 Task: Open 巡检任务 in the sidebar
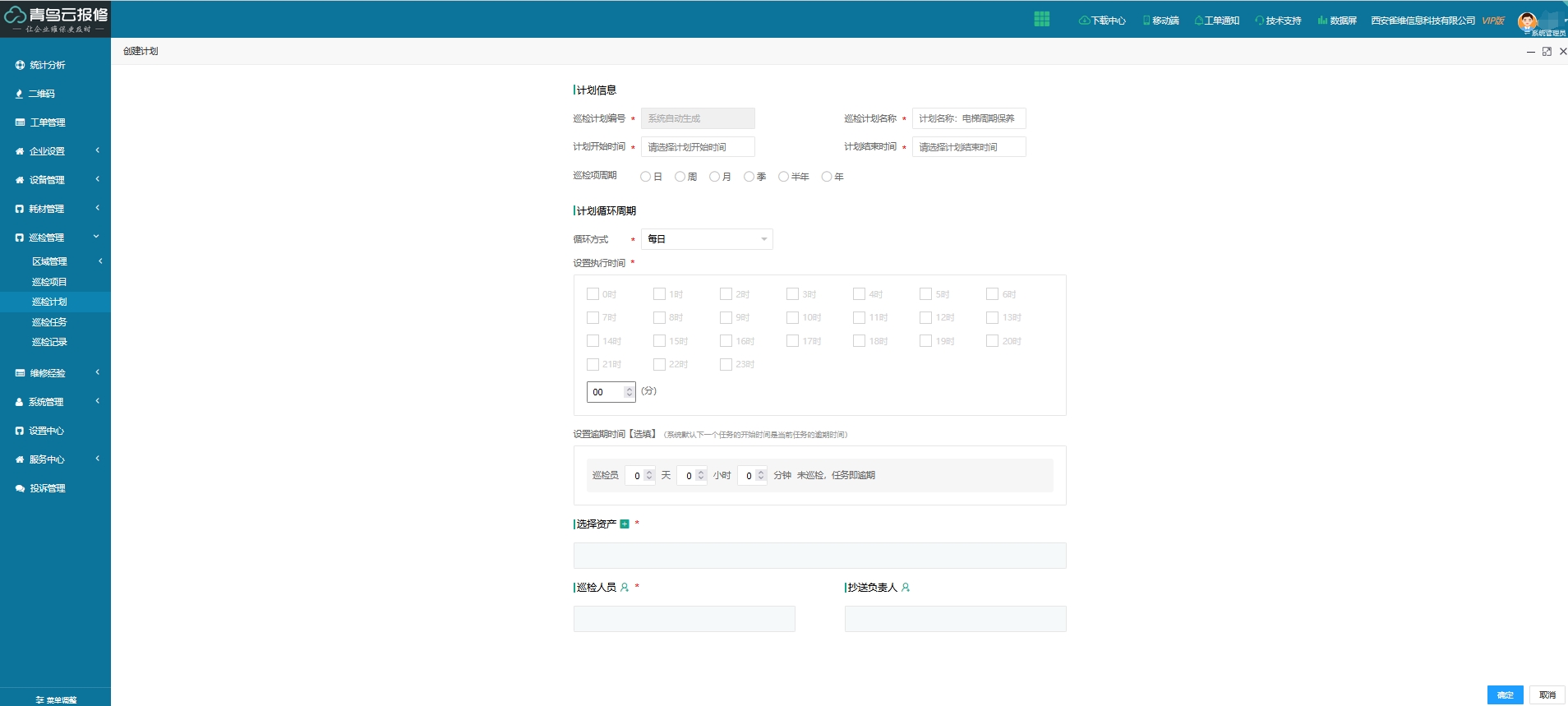click(x=49, y=322)
